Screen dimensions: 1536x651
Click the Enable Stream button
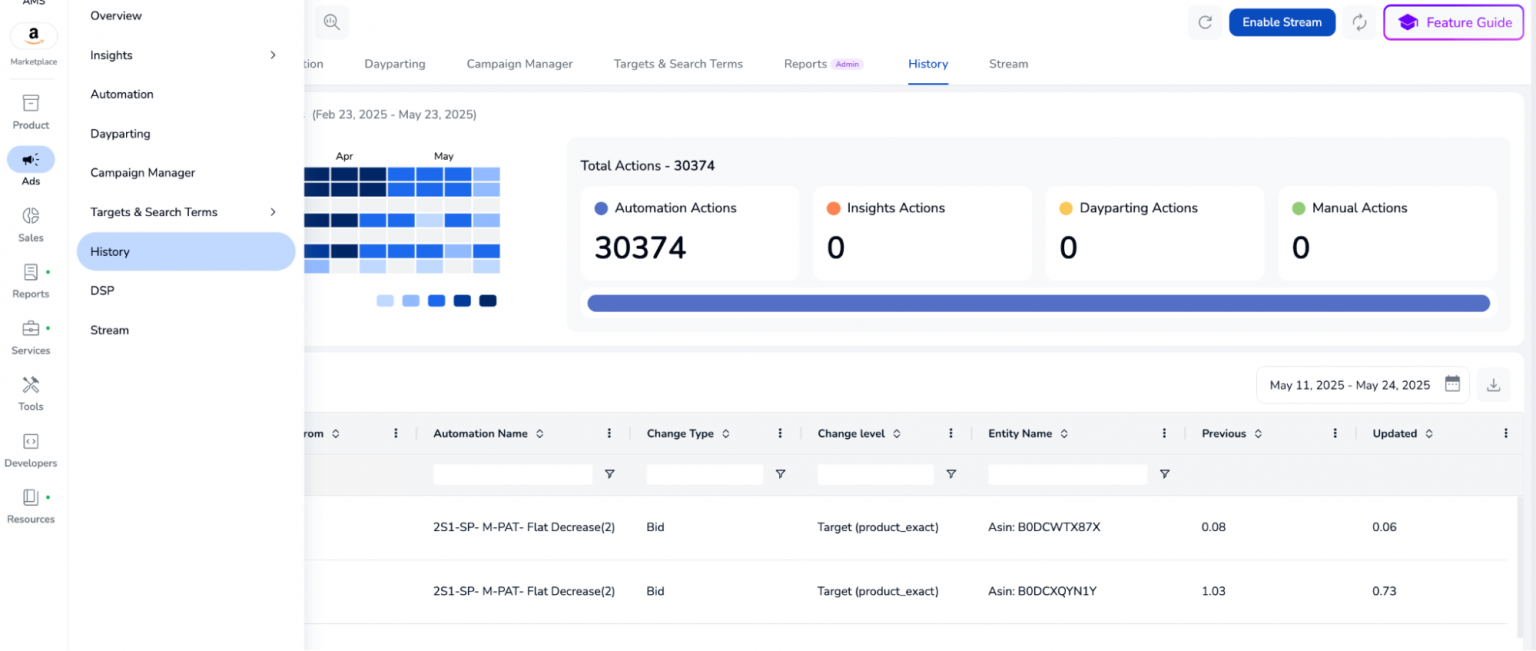[1282, 21]
